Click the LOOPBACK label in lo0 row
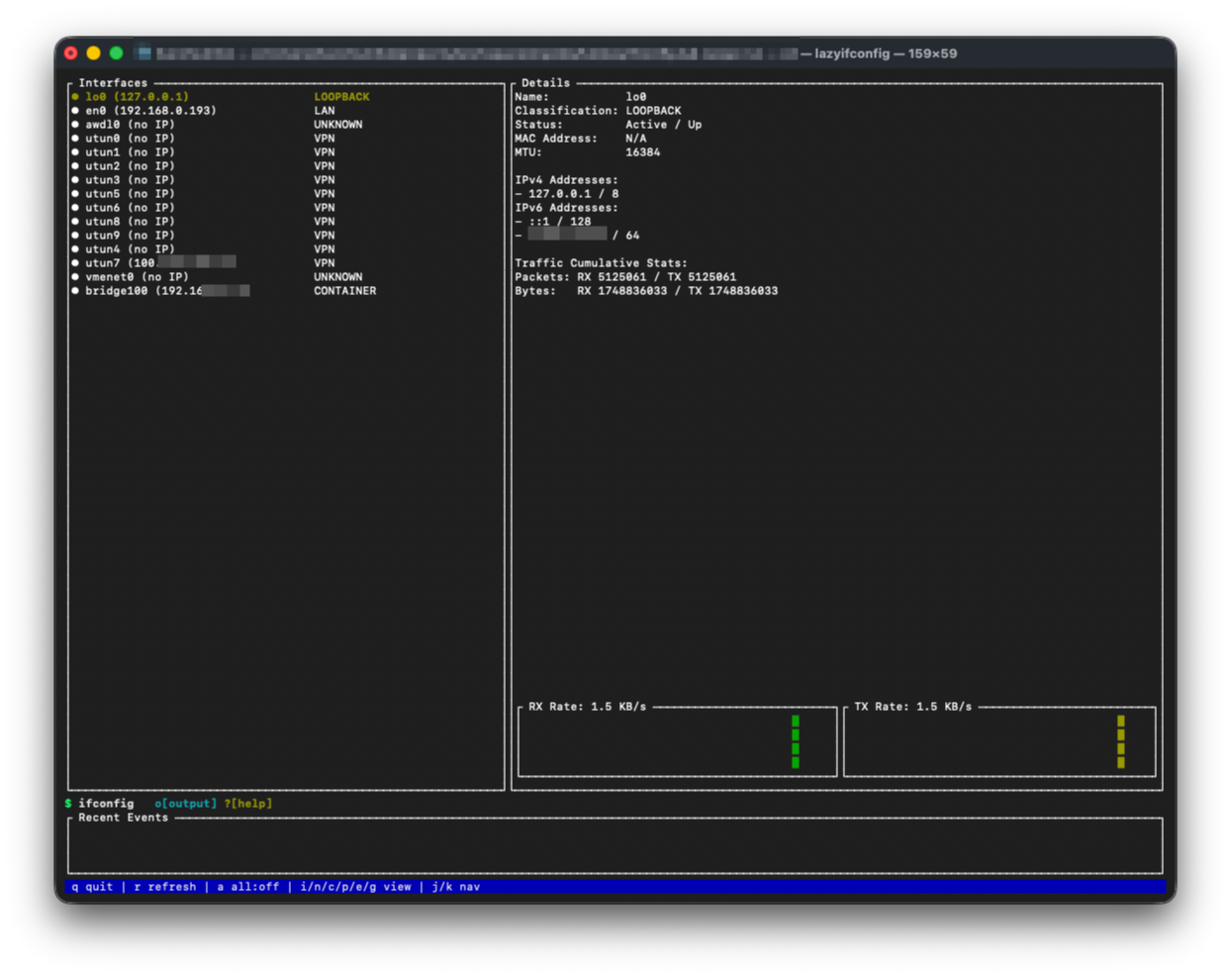1232x977 pixels. (x=341, y=97)
